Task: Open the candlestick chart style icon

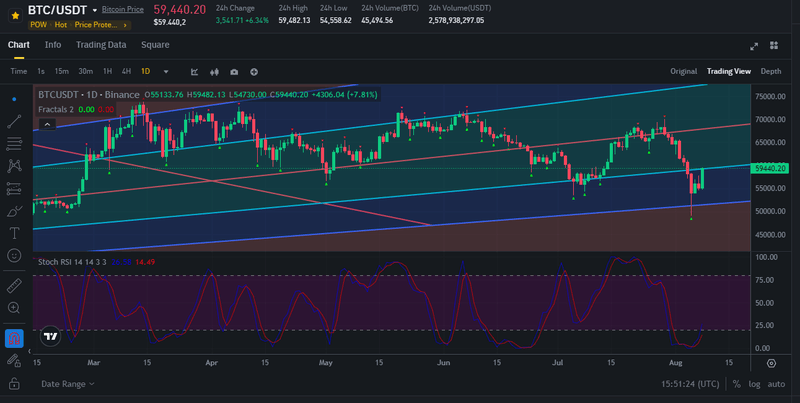Action: point(214,72)
